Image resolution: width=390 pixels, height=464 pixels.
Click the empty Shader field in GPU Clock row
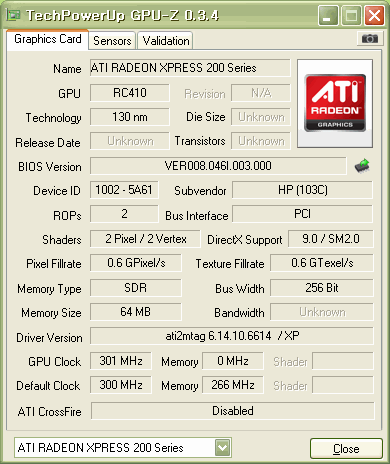pyautogui.click(x=343, y=361)
